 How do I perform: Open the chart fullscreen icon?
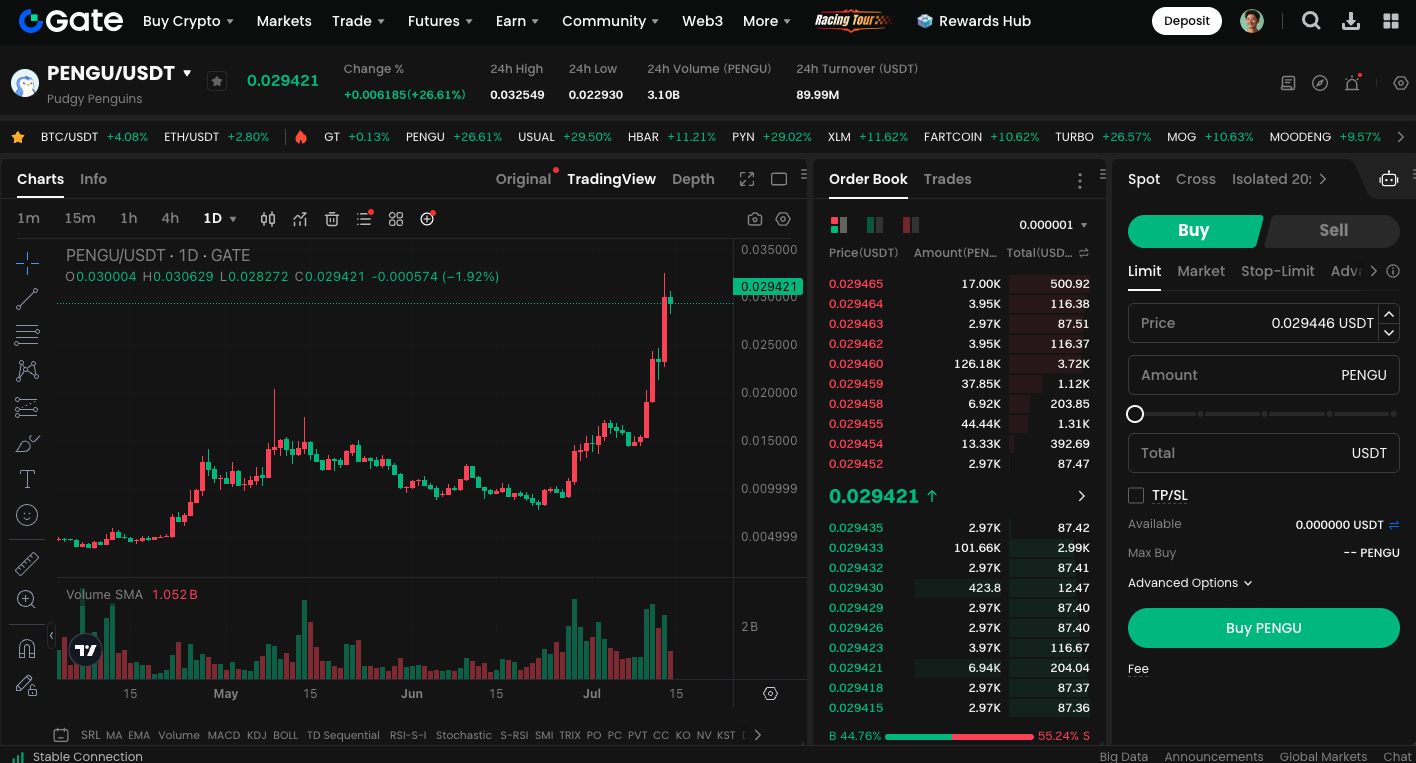click(x=747, y=179)
